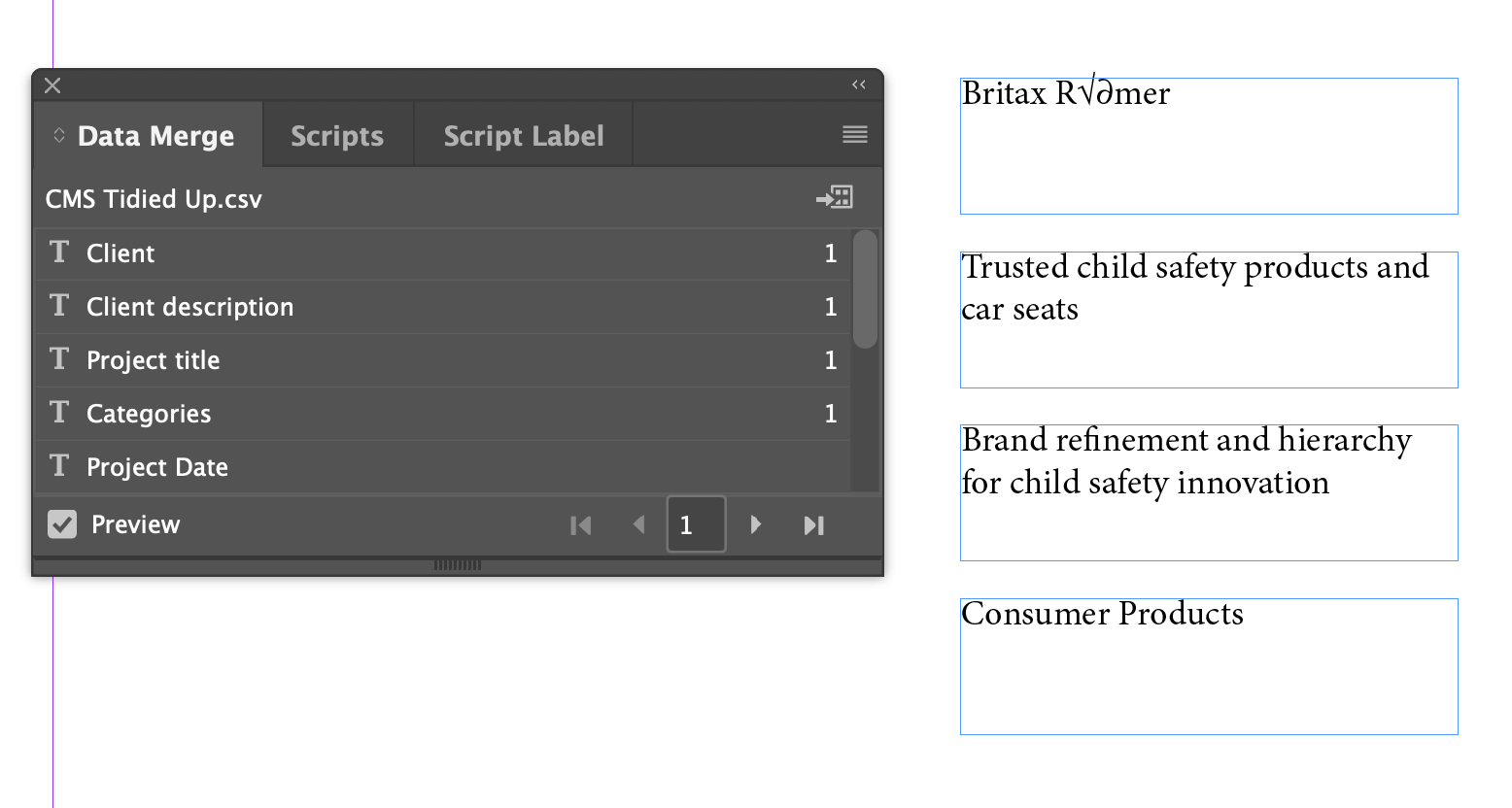This screenshot has height=808, width=1512.
Task: Click the text field icon beside Client
Action: pyautogui.click(x=58, y=252)
